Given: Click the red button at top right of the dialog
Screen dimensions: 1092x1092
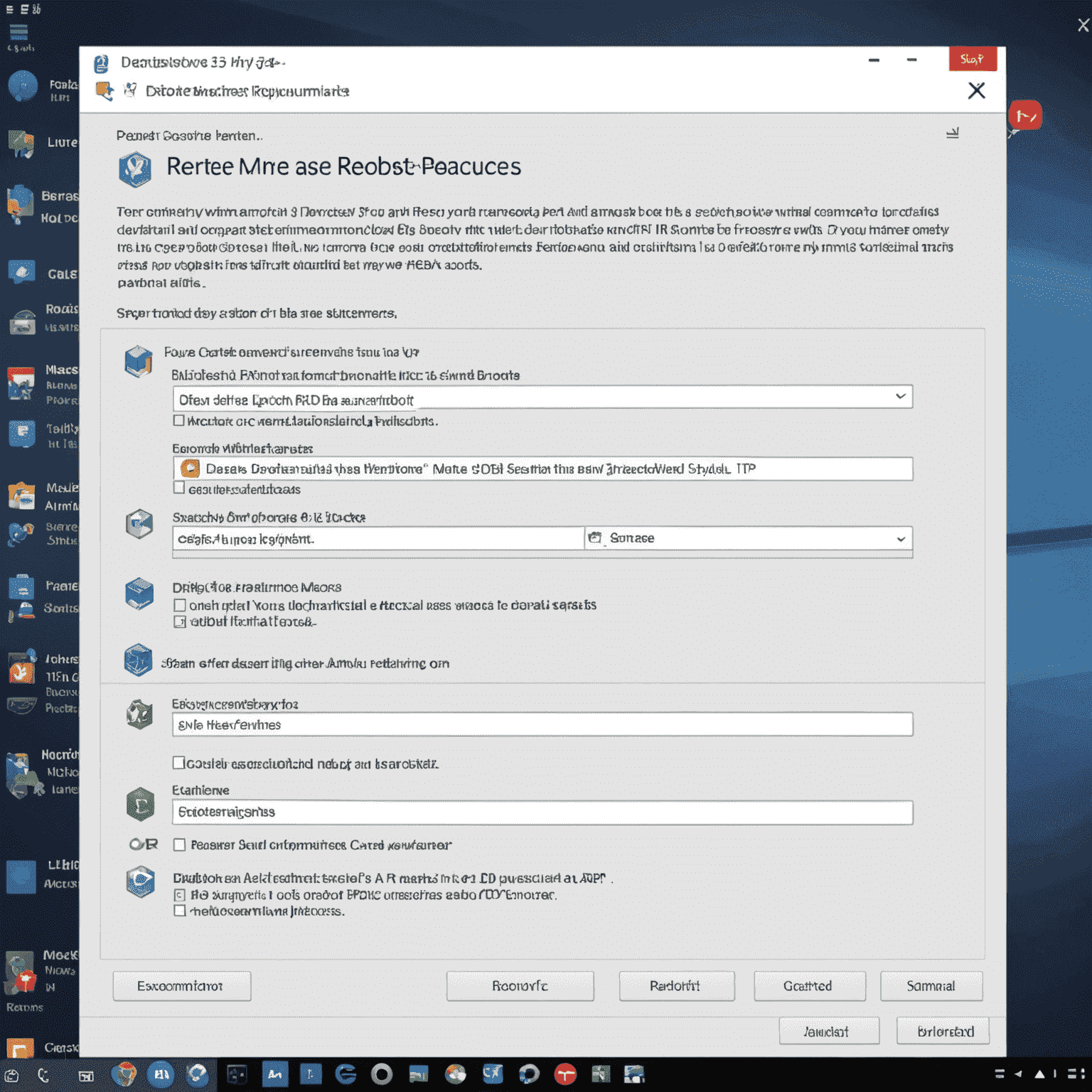Looking at the screenshot, I should tap(972, 59).
